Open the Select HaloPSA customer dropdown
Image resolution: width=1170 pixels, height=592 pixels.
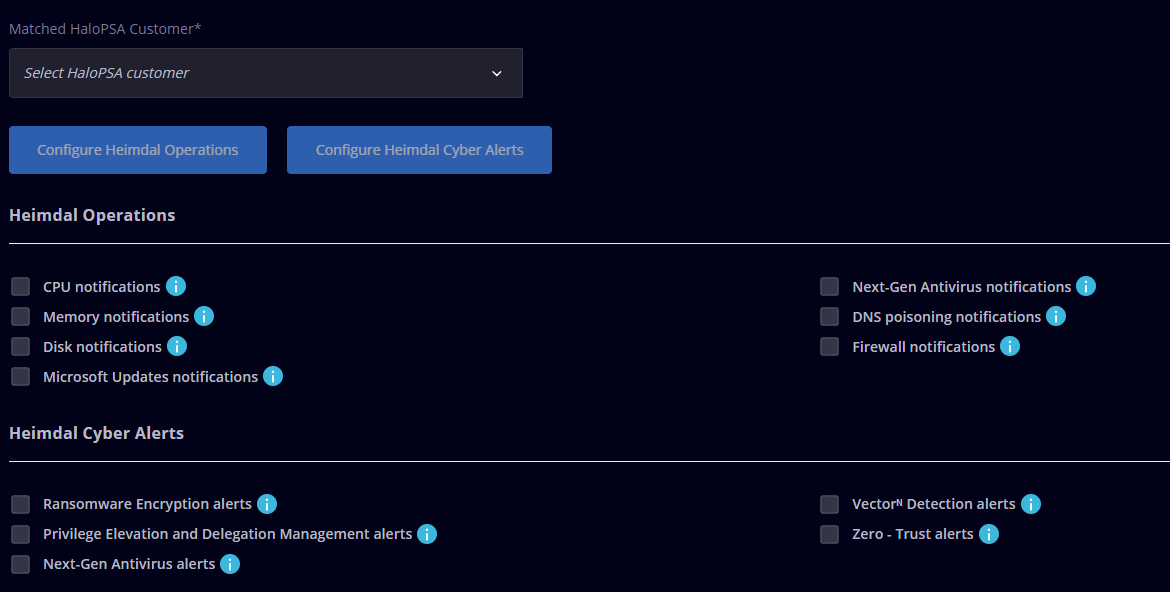[266, 73]
